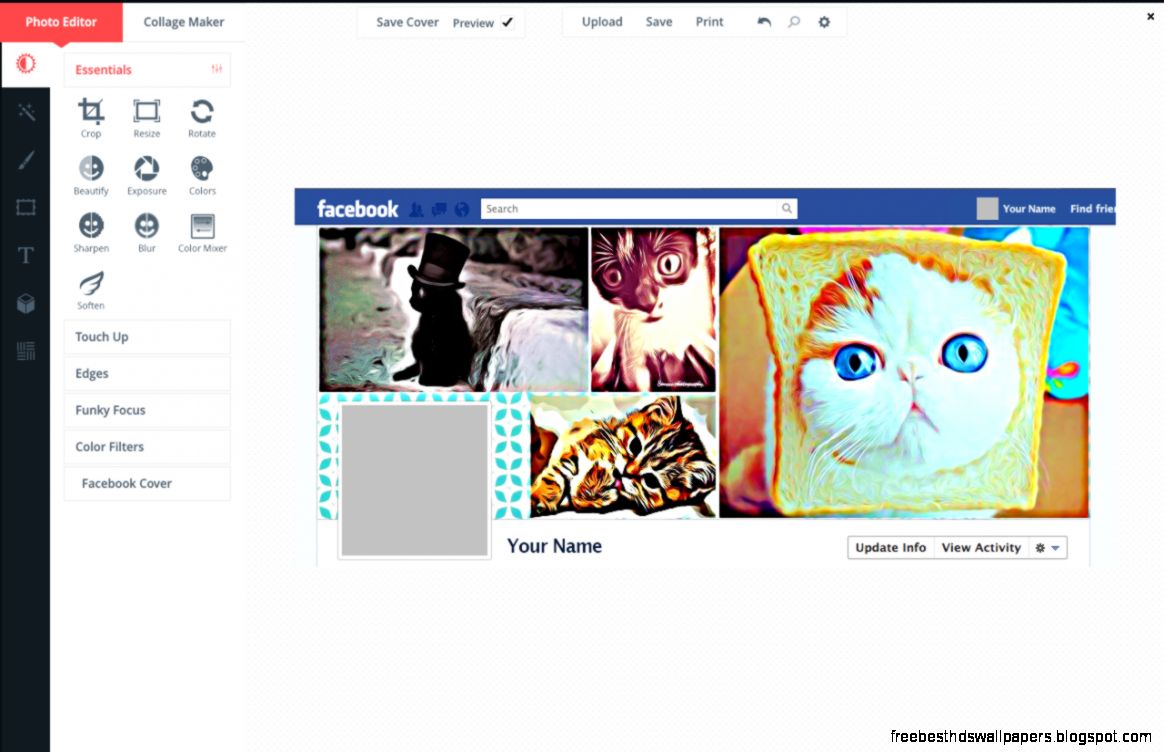Select the black cat with top hat photo

pyautogui.click(x=454, y=310)
